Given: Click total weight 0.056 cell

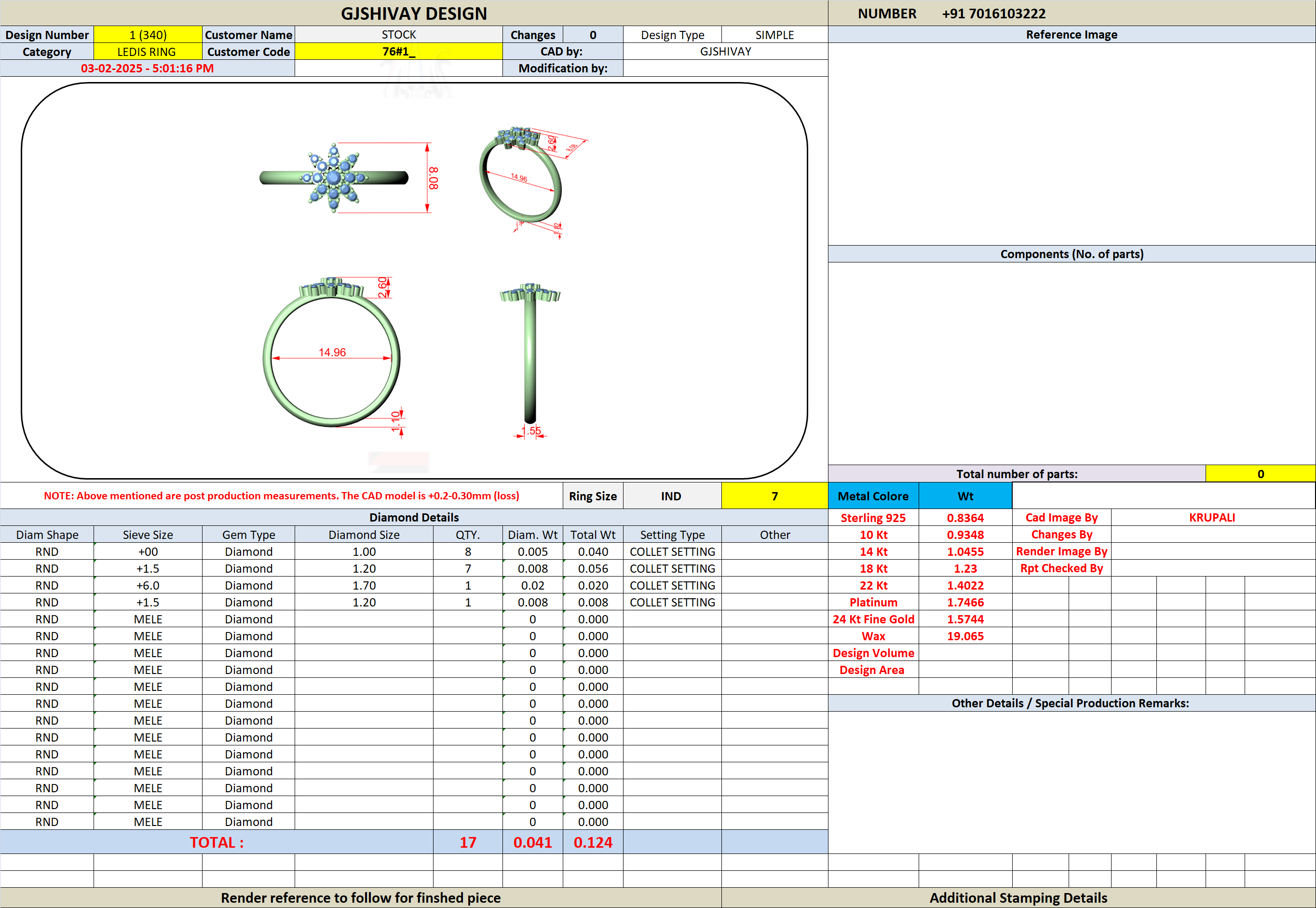Looking at the screenshot, I should (x=593, y=568).
